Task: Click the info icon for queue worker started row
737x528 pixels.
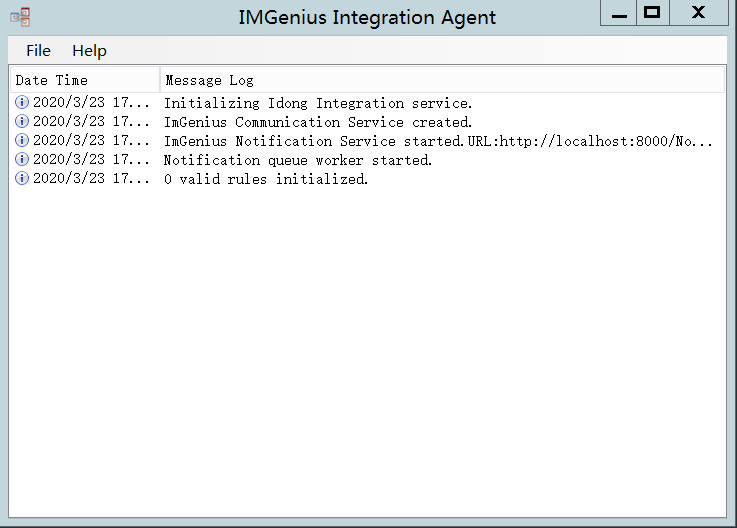Action: 22,160
